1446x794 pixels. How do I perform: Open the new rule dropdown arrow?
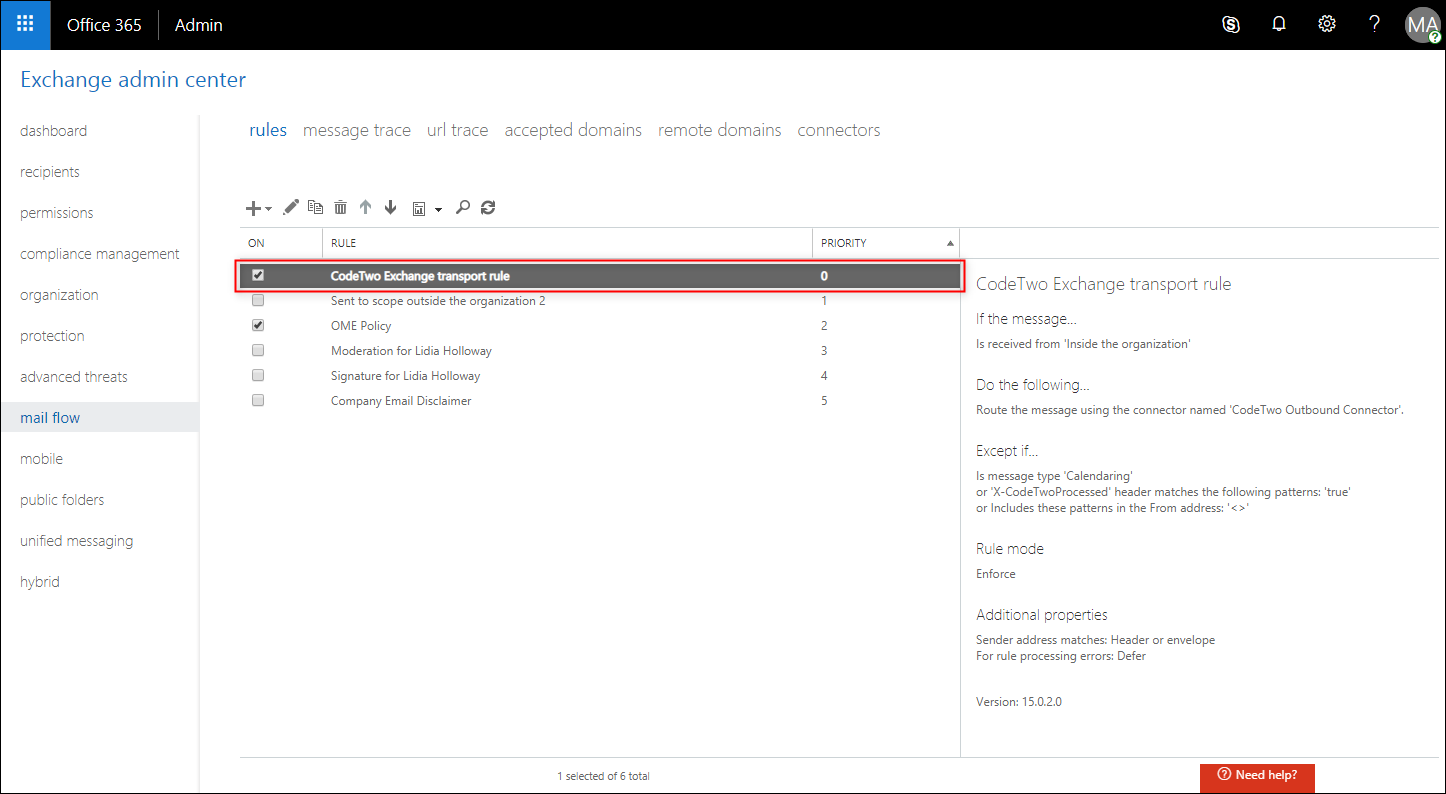point(267,207)
